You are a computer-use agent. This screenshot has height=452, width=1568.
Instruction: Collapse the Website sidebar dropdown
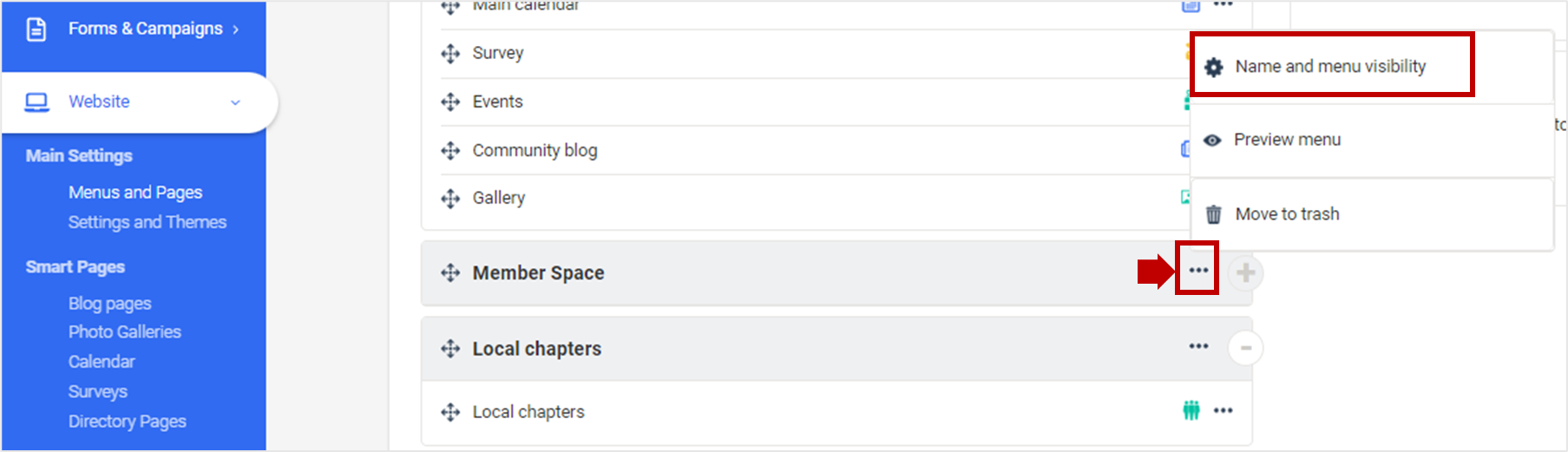point(235,102)
